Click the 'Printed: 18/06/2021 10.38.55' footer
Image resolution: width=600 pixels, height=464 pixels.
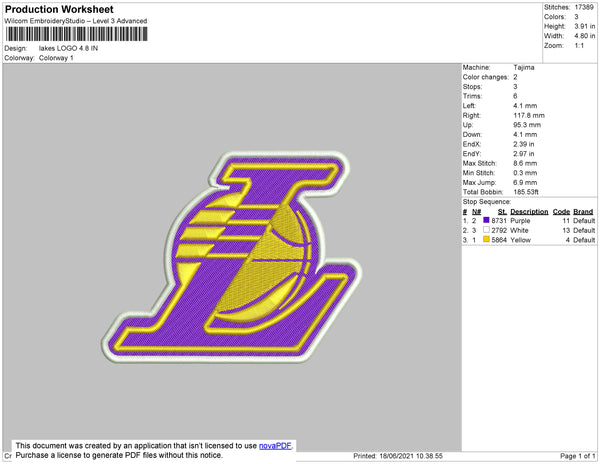[398, 456]
